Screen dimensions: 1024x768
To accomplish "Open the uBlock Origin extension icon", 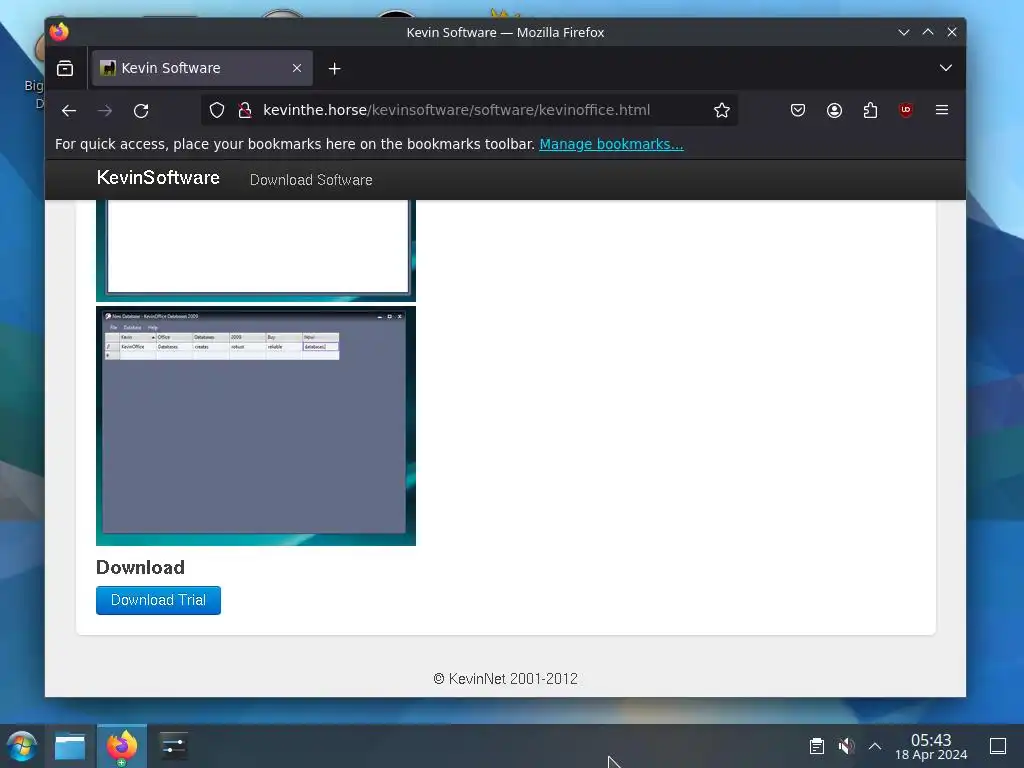I will pyautogui.click(x=906, y=110).
